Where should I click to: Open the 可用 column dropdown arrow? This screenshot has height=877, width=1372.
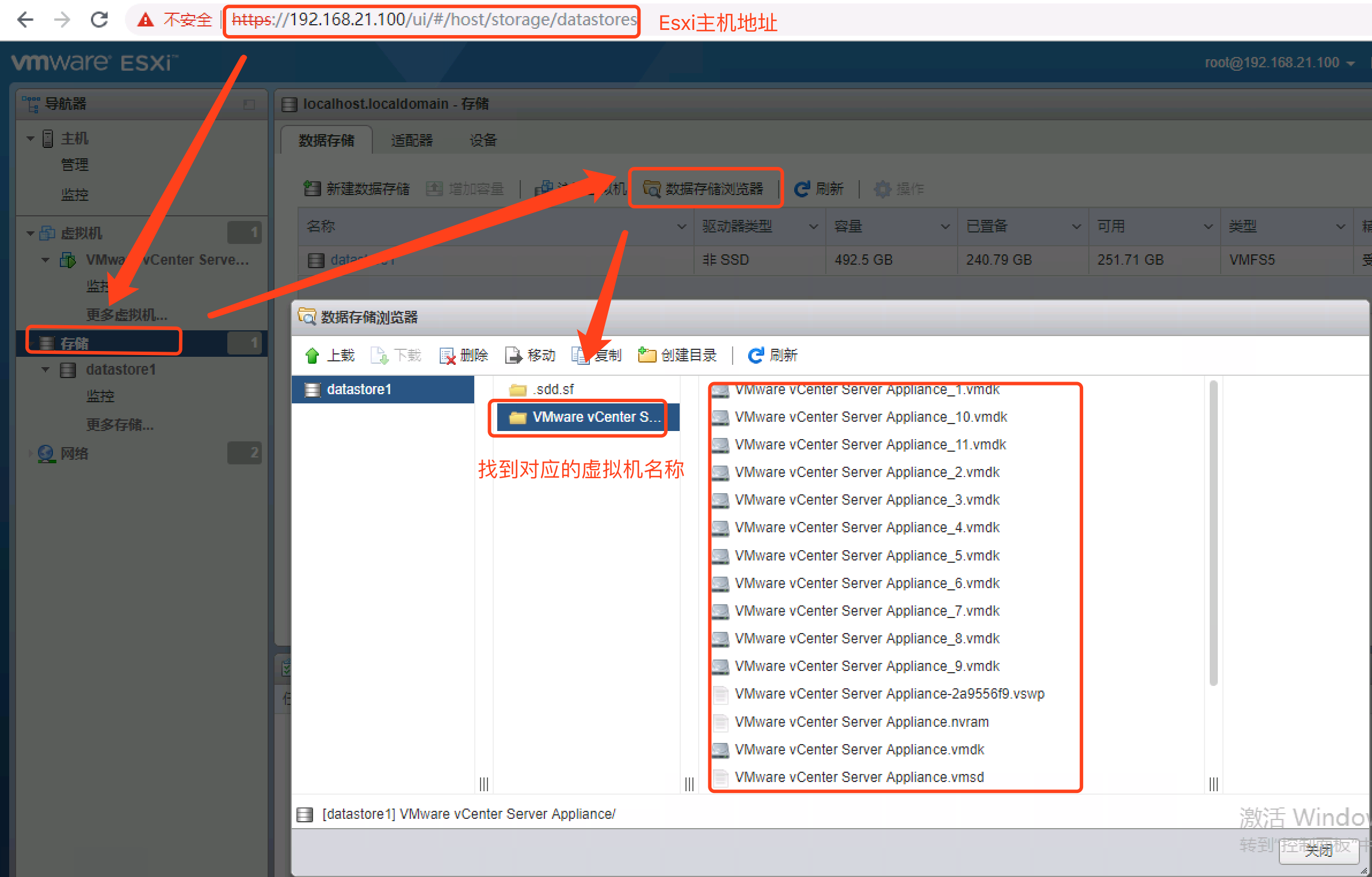pyautogui.click(x=1208, y=227)
